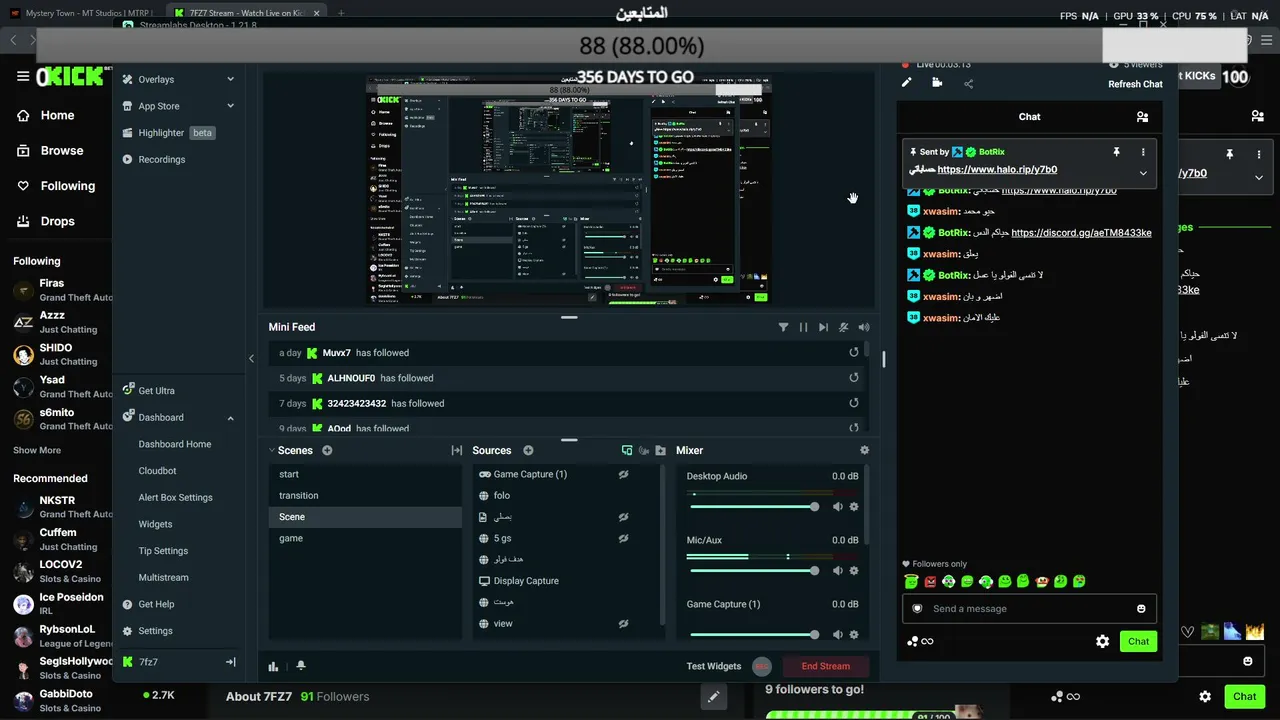Open Desktop Audio source settings gear
This screenshot has width=1280, height=720.
(x=854, y=507)
